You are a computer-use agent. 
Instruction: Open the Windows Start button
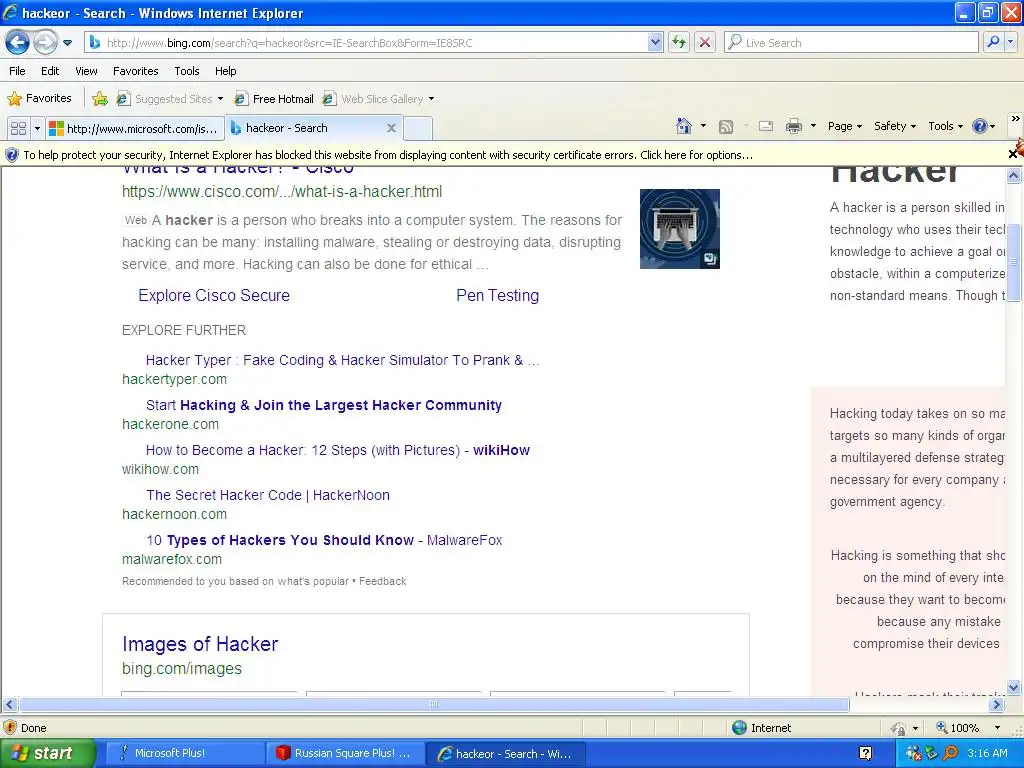(x=47, y=753)
